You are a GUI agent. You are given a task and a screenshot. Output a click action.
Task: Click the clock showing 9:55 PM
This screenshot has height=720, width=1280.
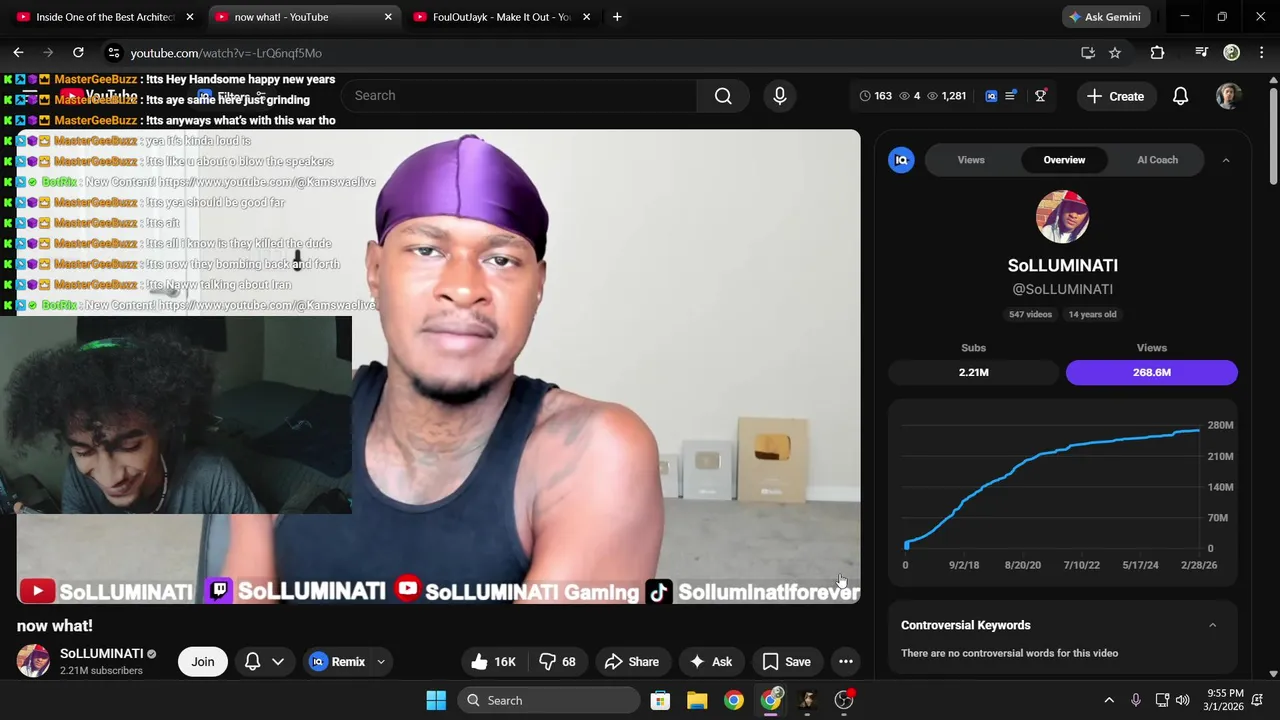pos(1225,693)
